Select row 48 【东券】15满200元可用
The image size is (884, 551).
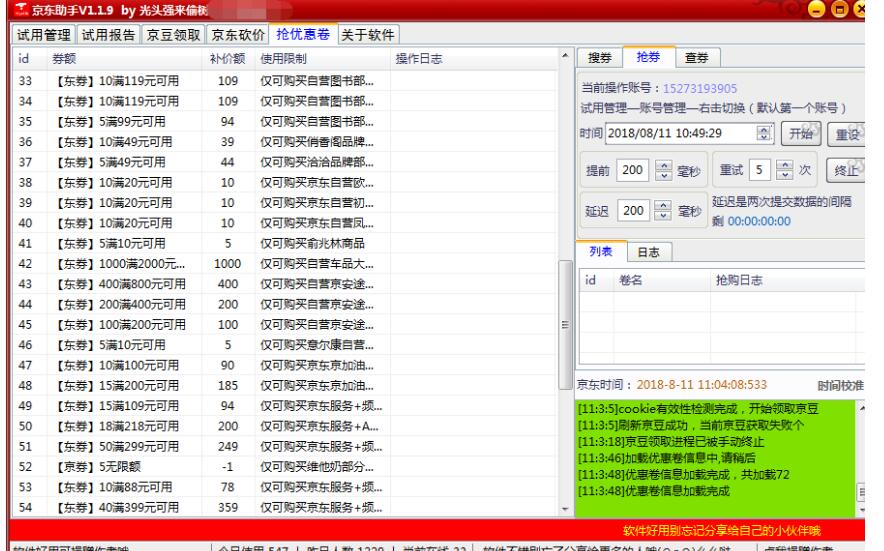point(285,385)
